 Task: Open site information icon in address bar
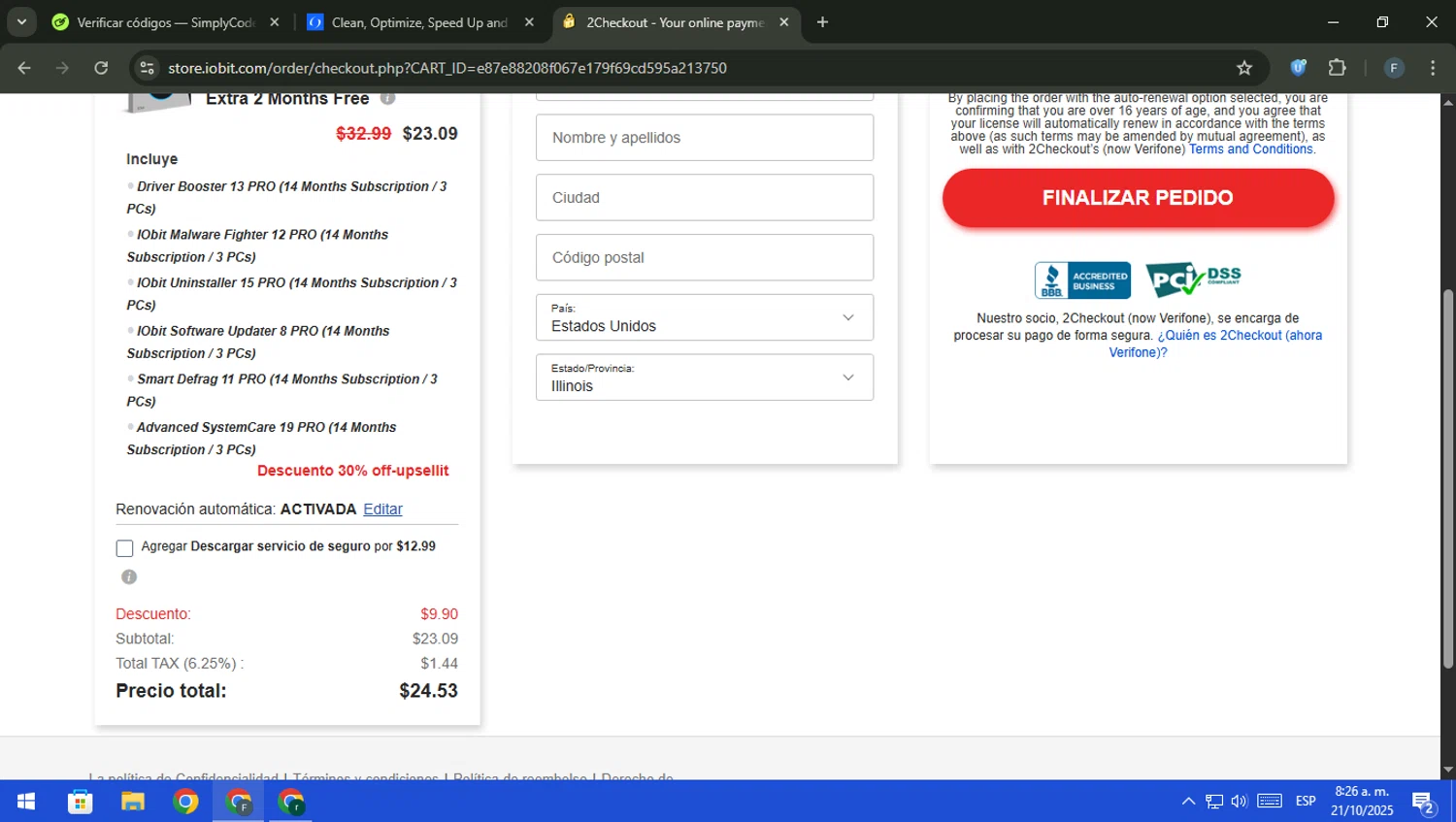147,68
